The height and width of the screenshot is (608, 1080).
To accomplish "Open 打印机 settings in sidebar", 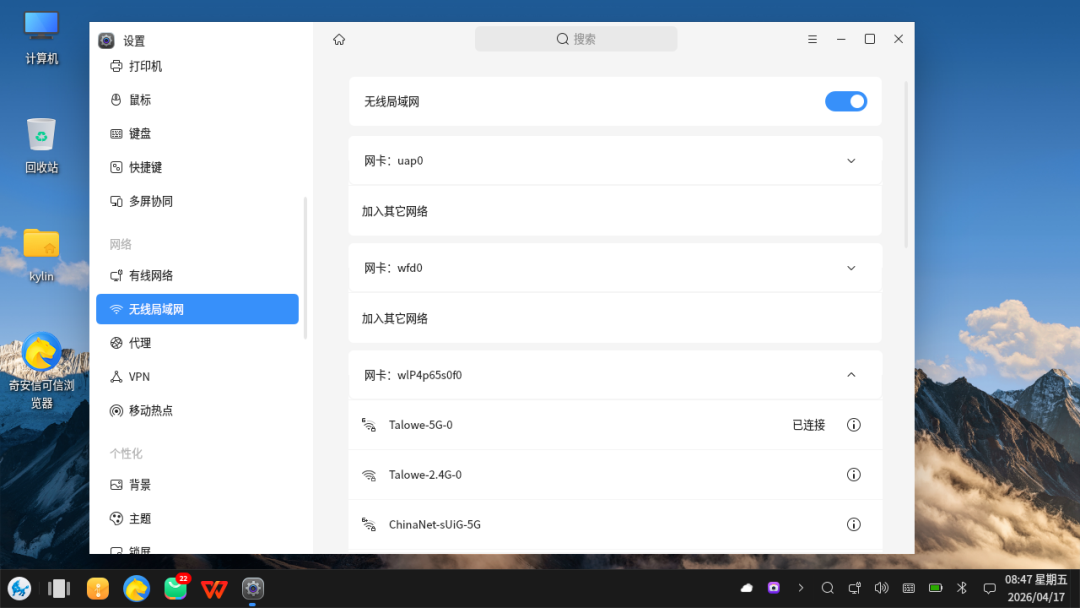I will point(197,66).
